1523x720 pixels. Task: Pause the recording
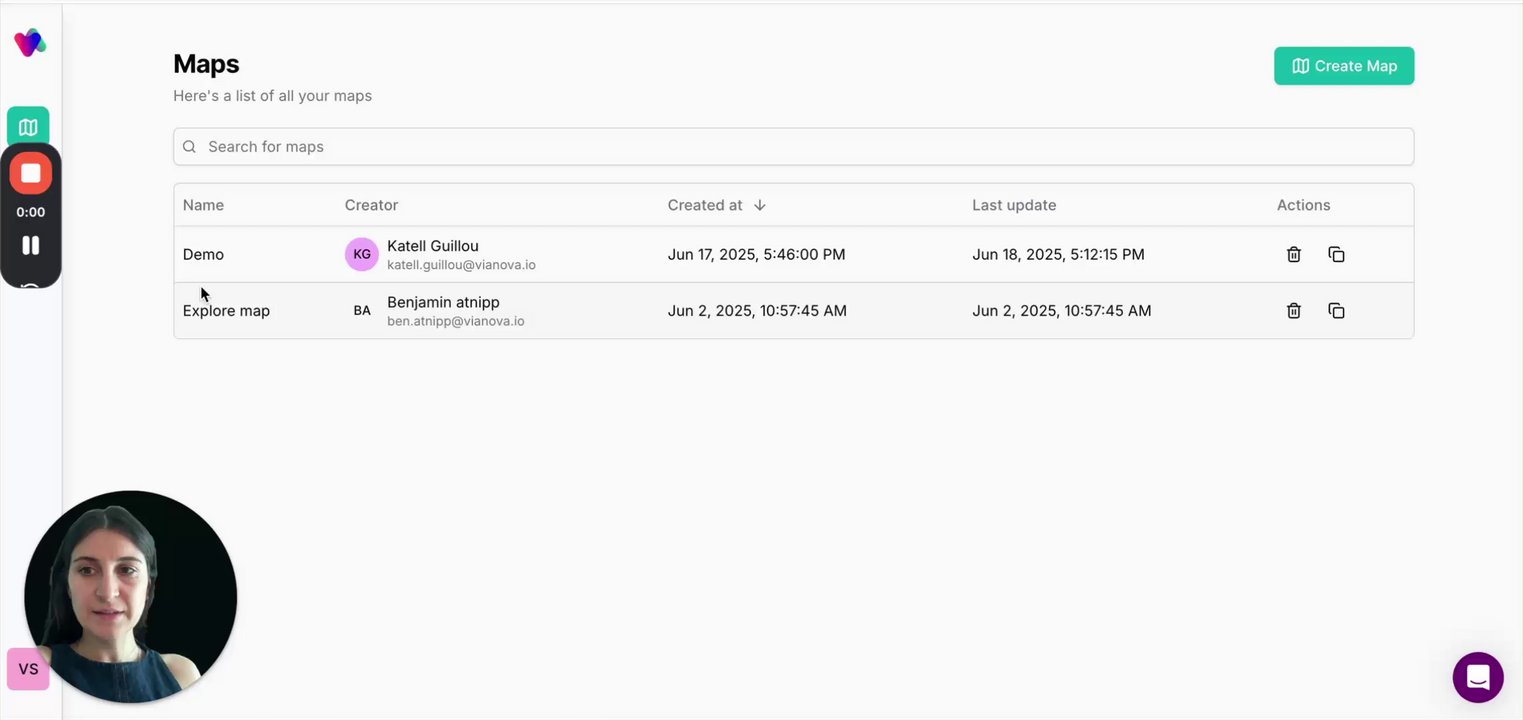tap(31, 245)
